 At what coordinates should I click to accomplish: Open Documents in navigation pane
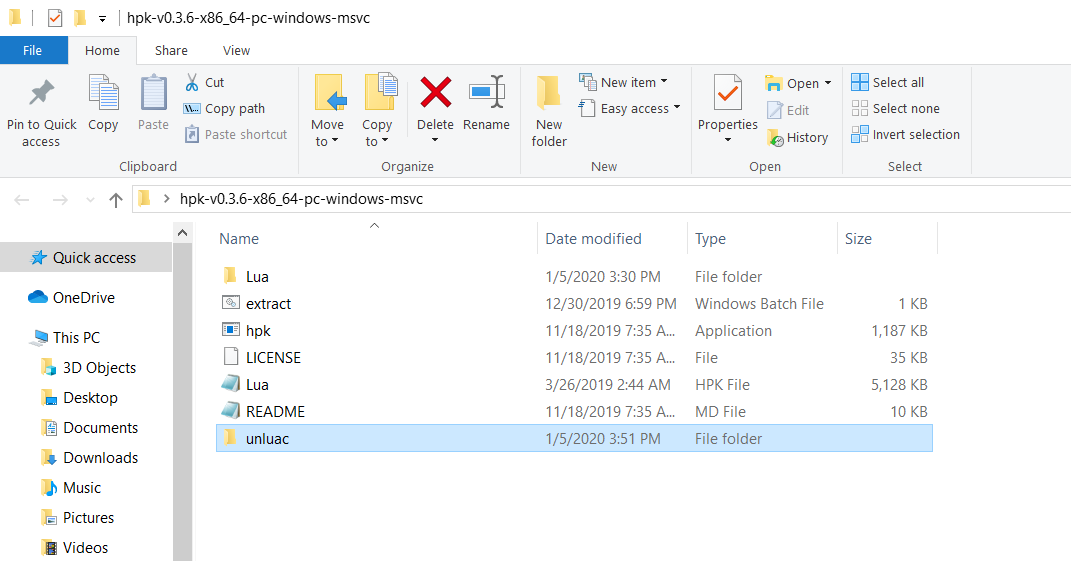coord(90,428)
